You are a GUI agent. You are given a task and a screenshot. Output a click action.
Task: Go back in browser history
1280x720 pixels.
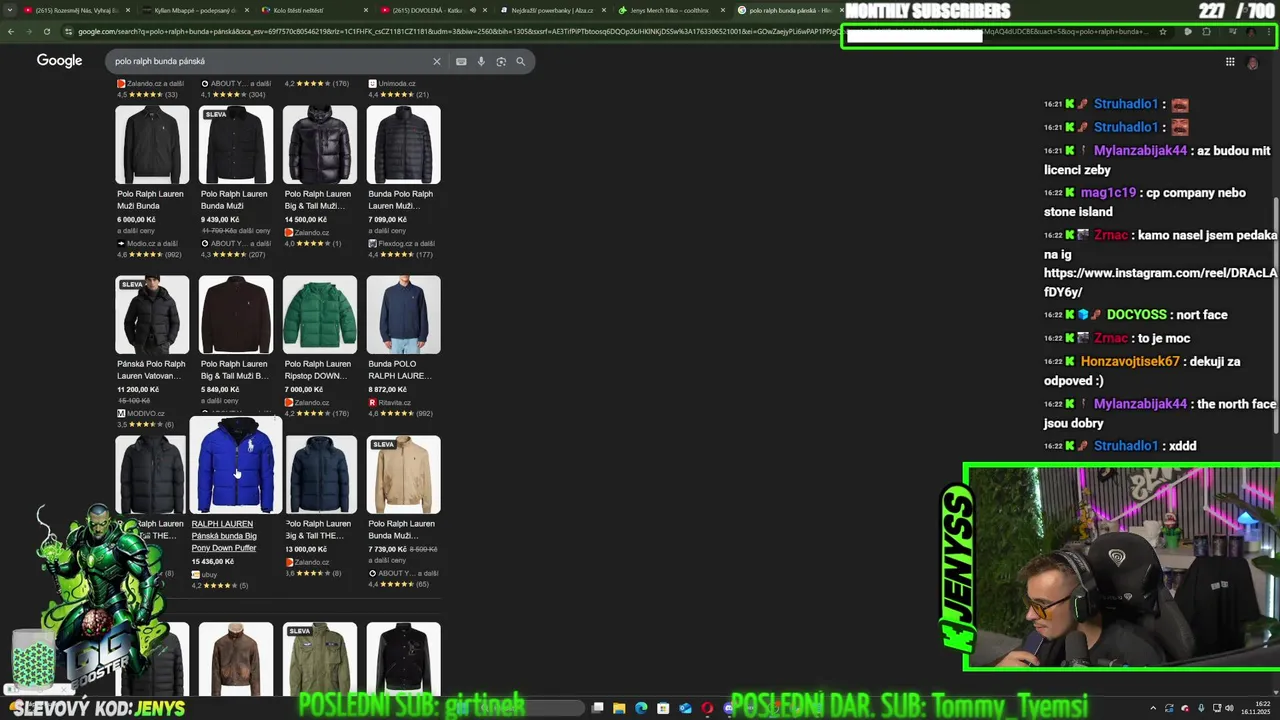pos(10,31)
